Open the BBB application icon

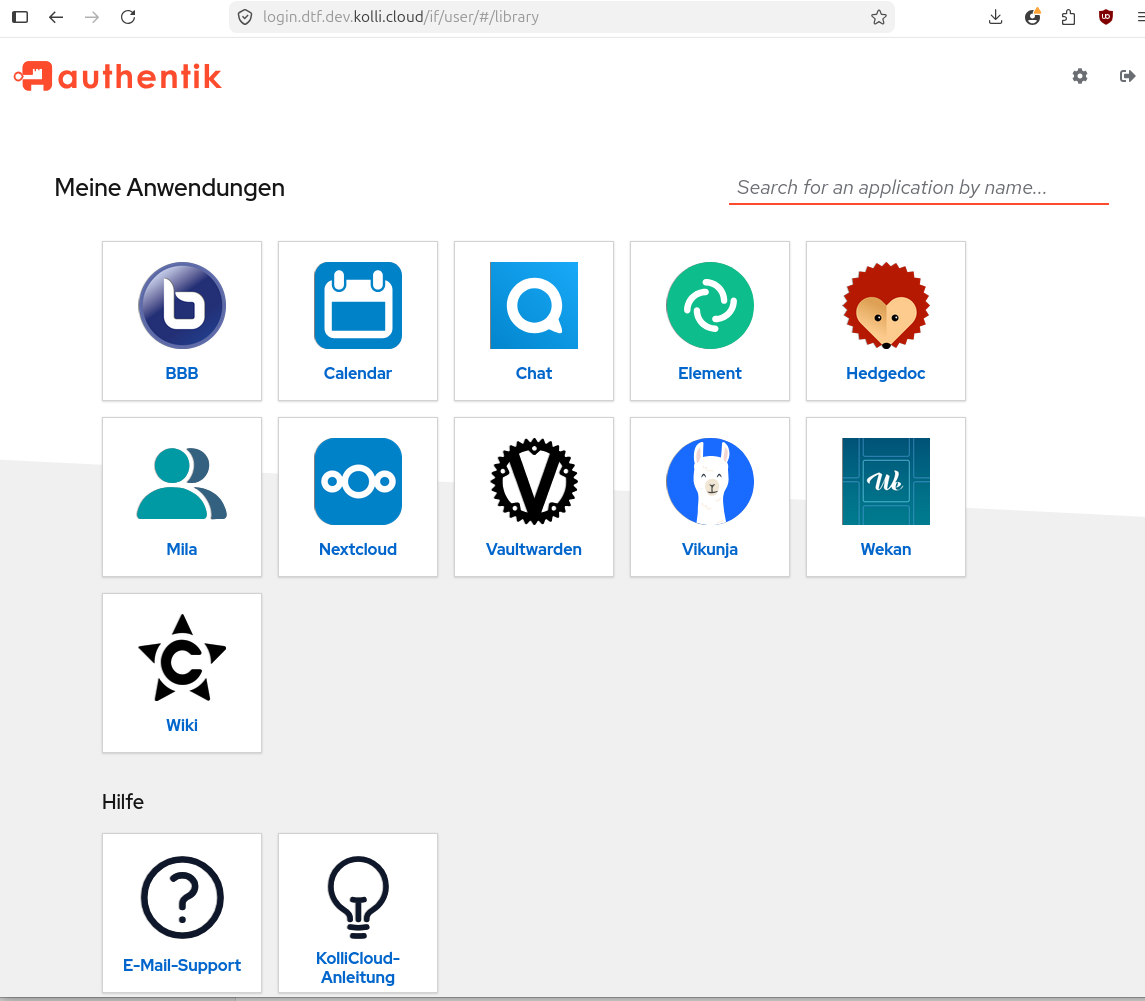click(182, 305)
